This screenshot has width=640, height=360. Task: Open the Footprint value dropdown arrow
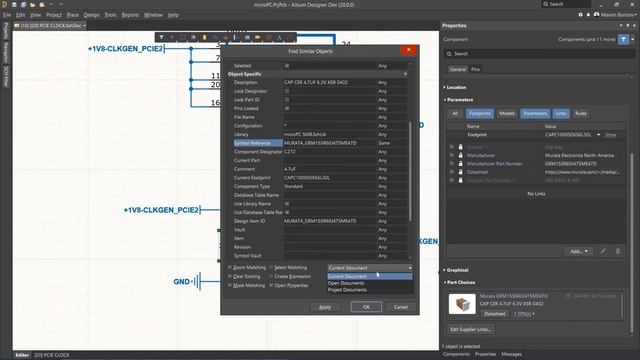click(599, 135)
